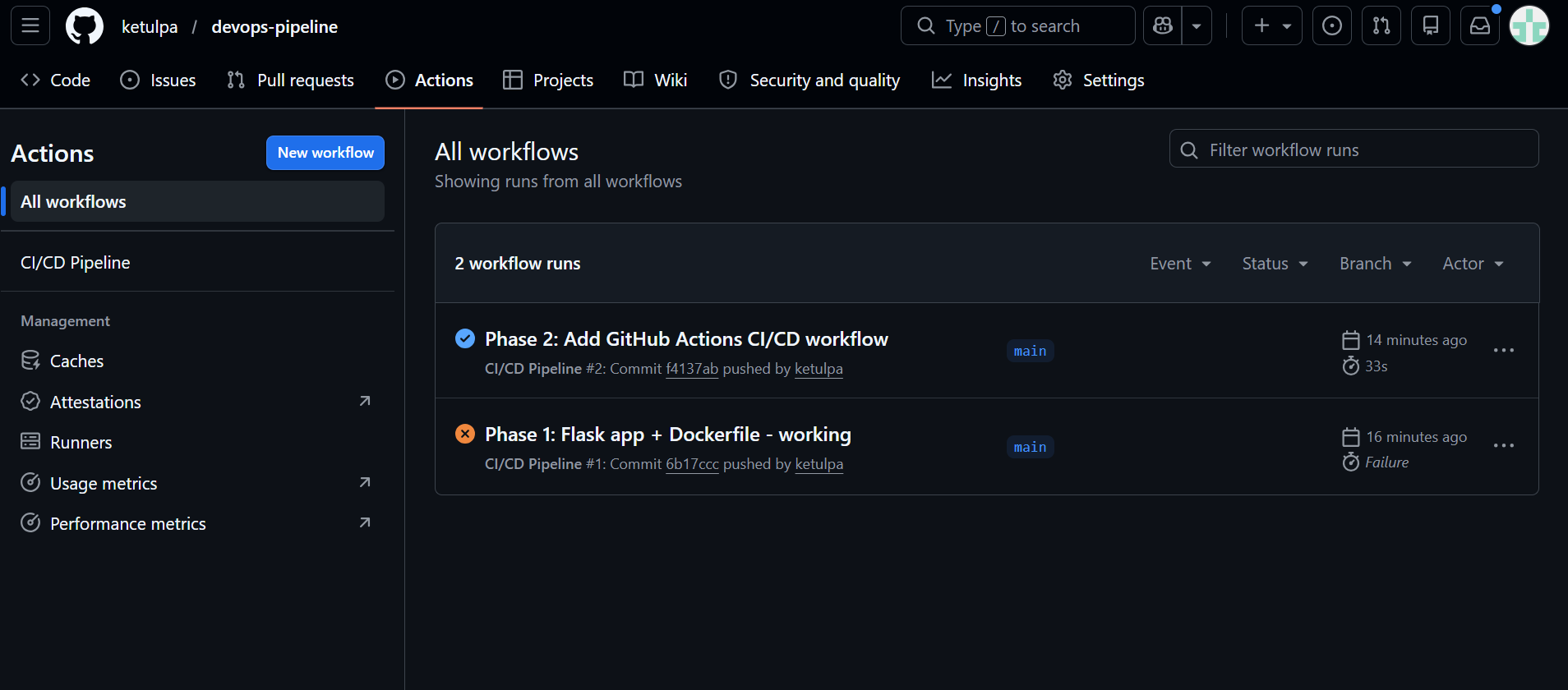Click the '2 workflow runs' heading
Viewport: 1568px width, 690px height.
point(518,264)
